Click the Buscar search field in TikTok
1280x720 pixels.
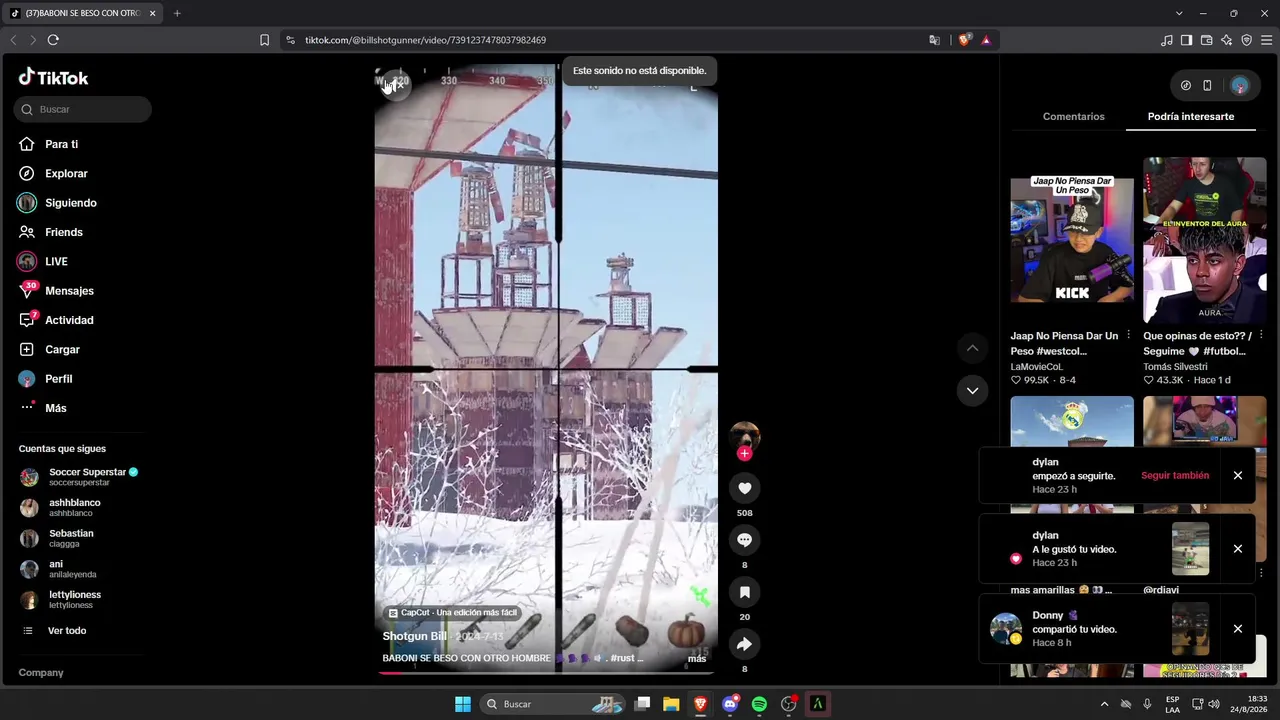pyautogui.click(x=83, y=109)
